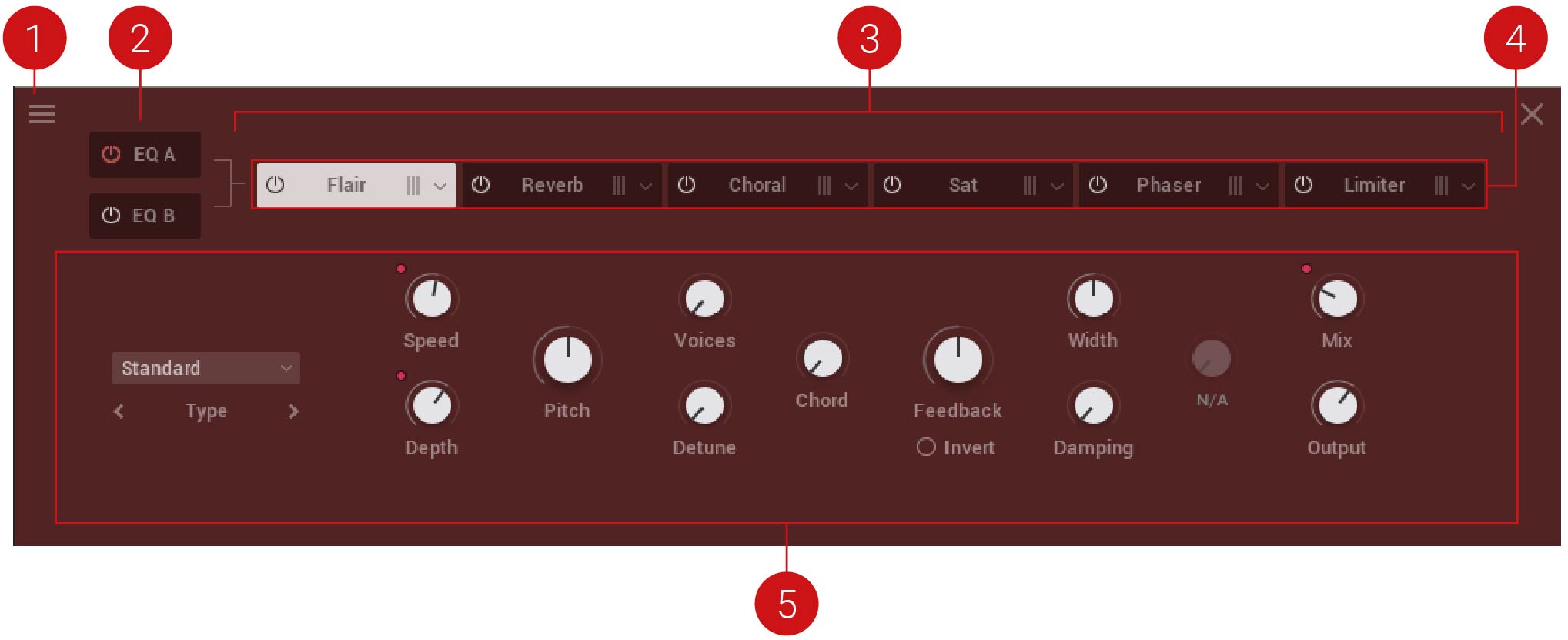This screenshot has height=640, width=1568.
Task: Click the Phaser slot power icon
Action: [x=1098, y=185]
